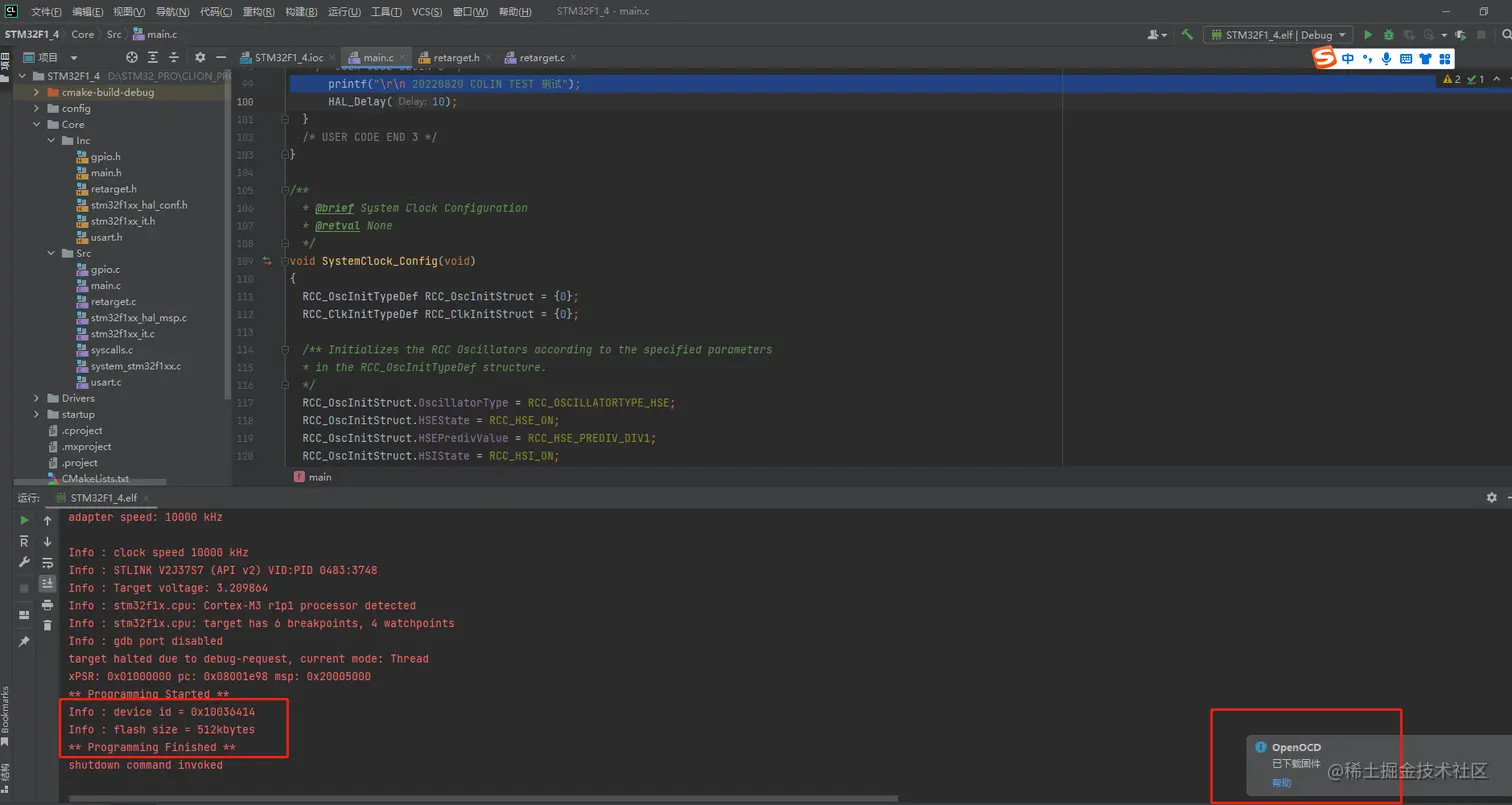The width and height of the screenshot is (1512, 805).
Task: Toggle soft-wrap in the Run console
Action: [x=47, y=562]
